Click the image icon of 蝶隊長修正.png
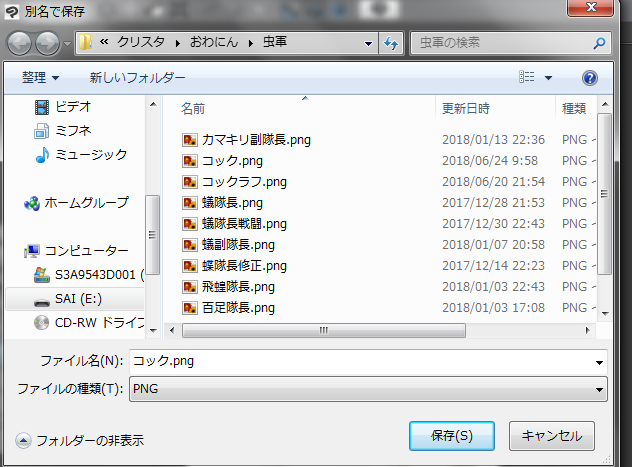This screenshot has width=632, height=467. pyautogui.click(x=190, y=266)
